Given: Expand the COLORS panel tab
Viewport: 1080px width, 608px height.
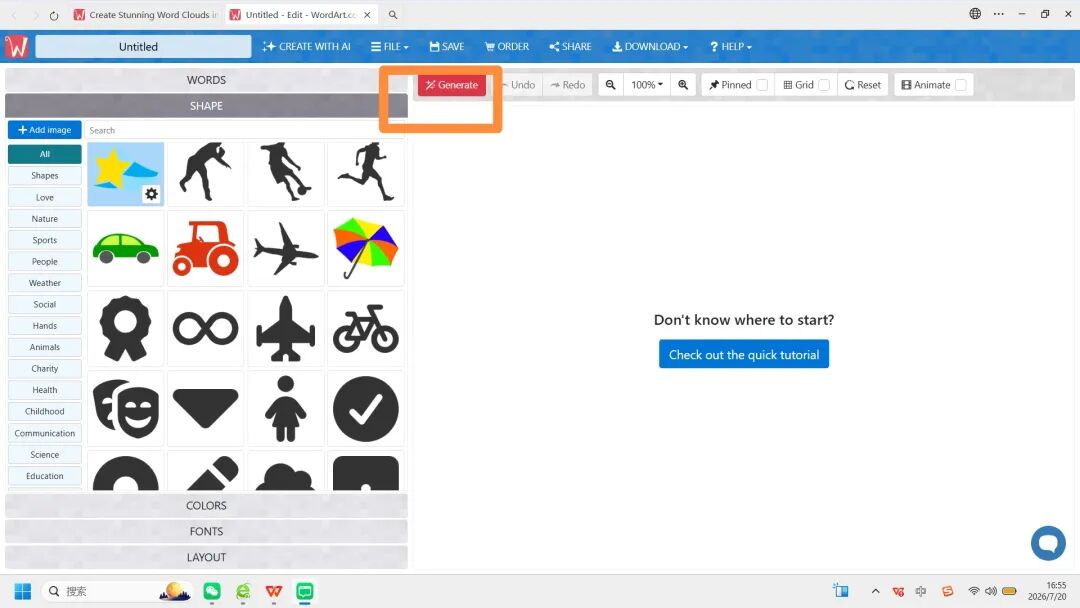Looking at the screenshot, I should coord(206,505).
